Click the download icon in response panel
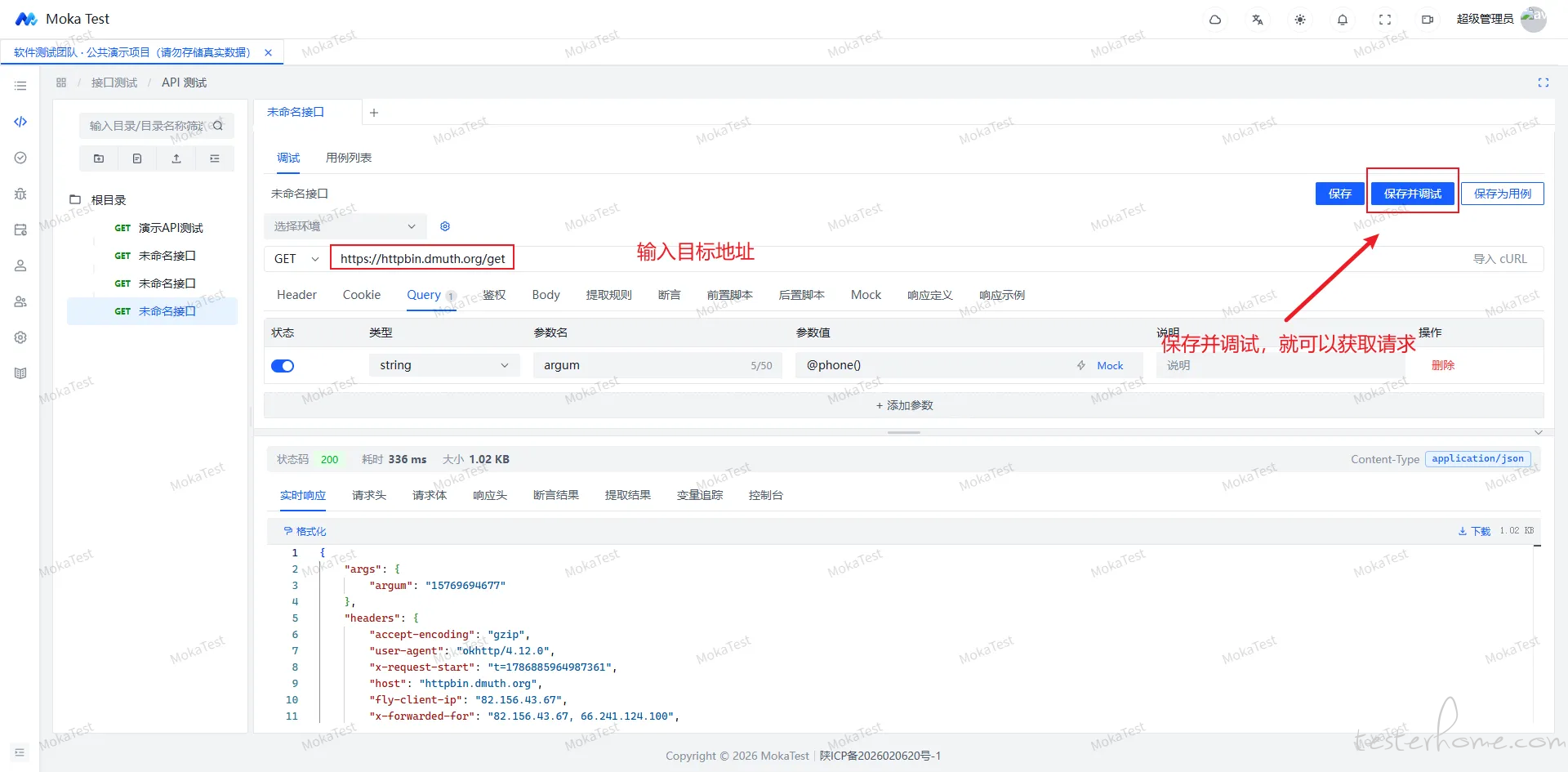The image size is (1568, 772). (1463, 531)
